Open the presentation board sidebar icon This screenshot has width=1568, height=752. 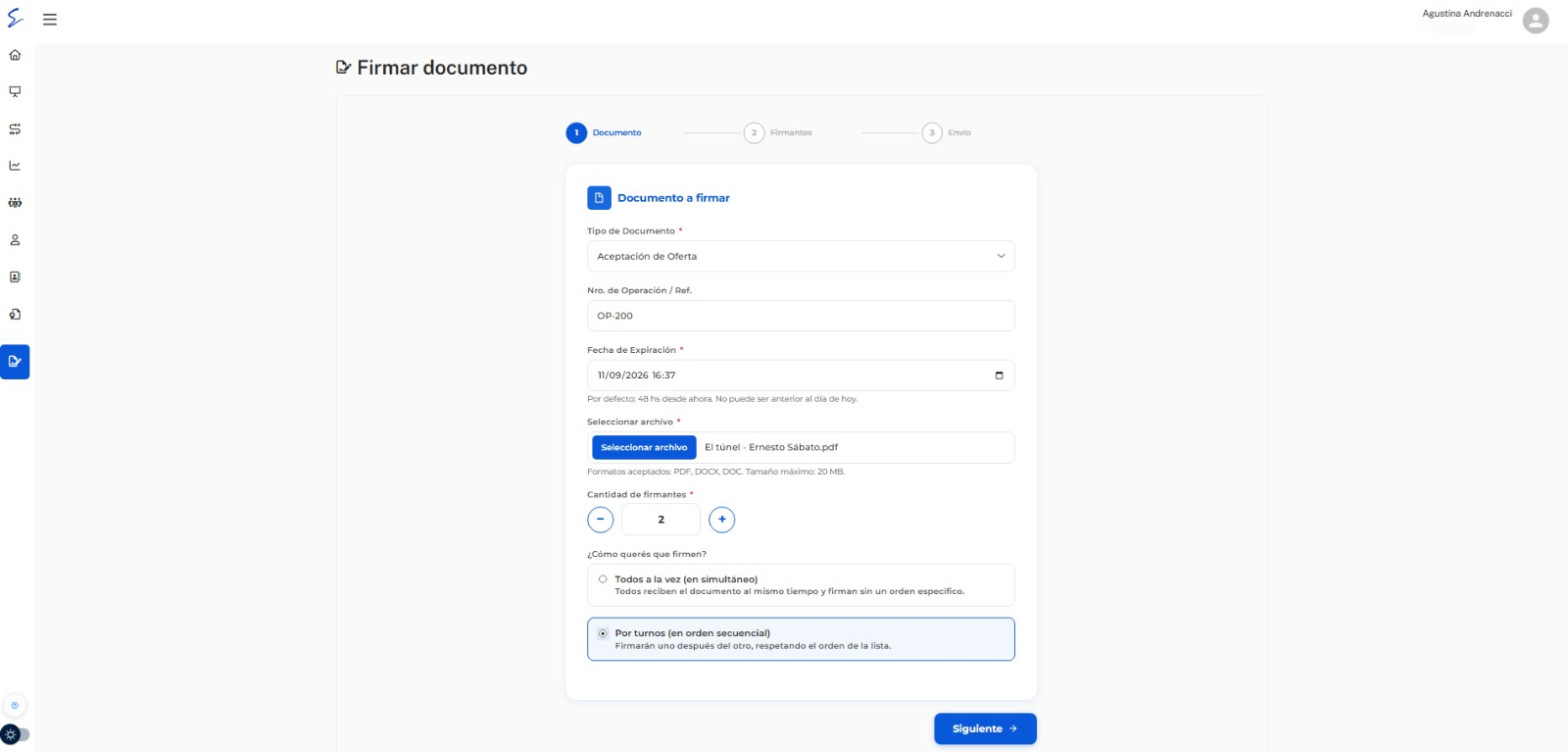(15, 92)
